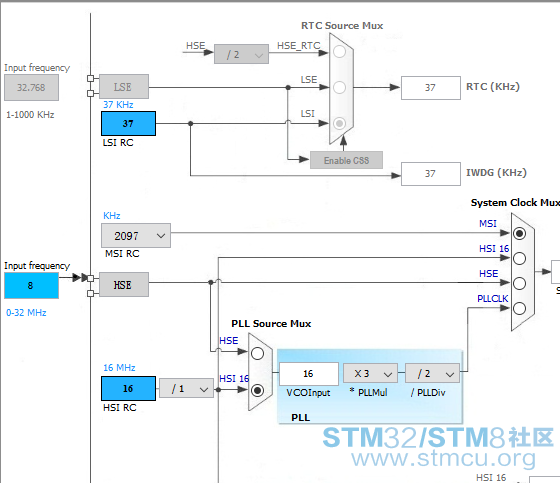The height and width of the screenshot is (483, 560).
Task: Click the HSI RC 16 block
Action: point(128,388)
